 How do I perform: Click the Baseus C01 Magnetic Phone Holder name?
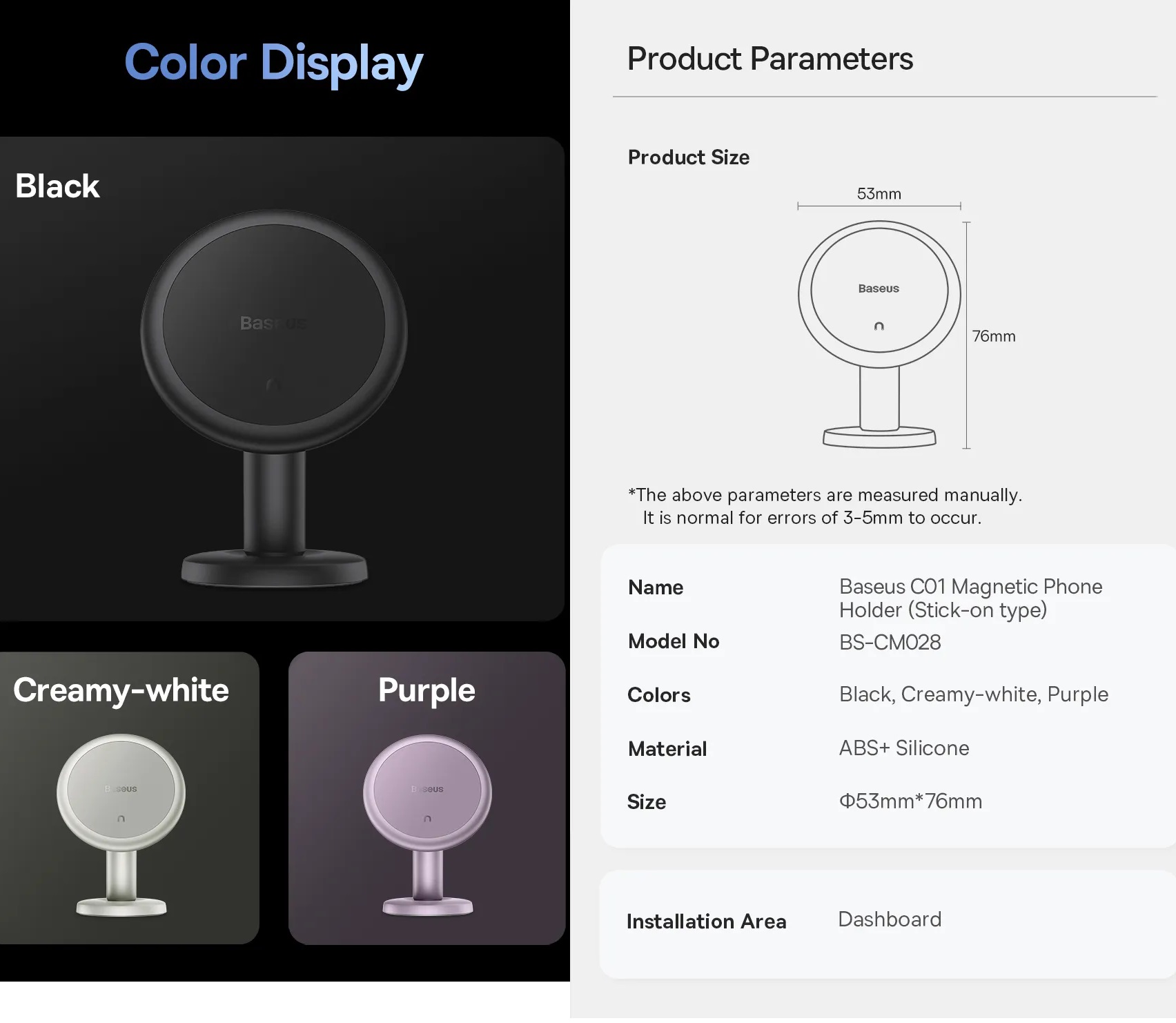pyautogui.click(x=970, y=598)
